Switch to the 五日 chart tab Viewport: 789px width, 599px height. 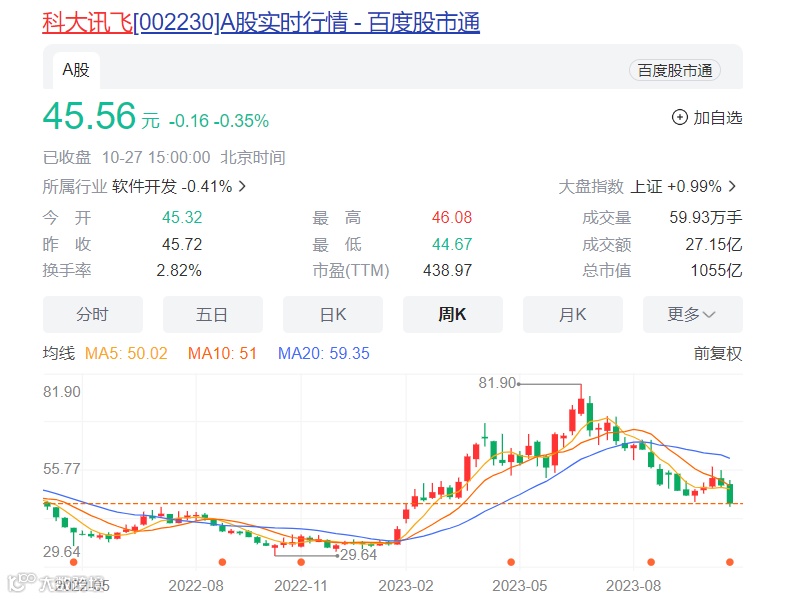212,315
